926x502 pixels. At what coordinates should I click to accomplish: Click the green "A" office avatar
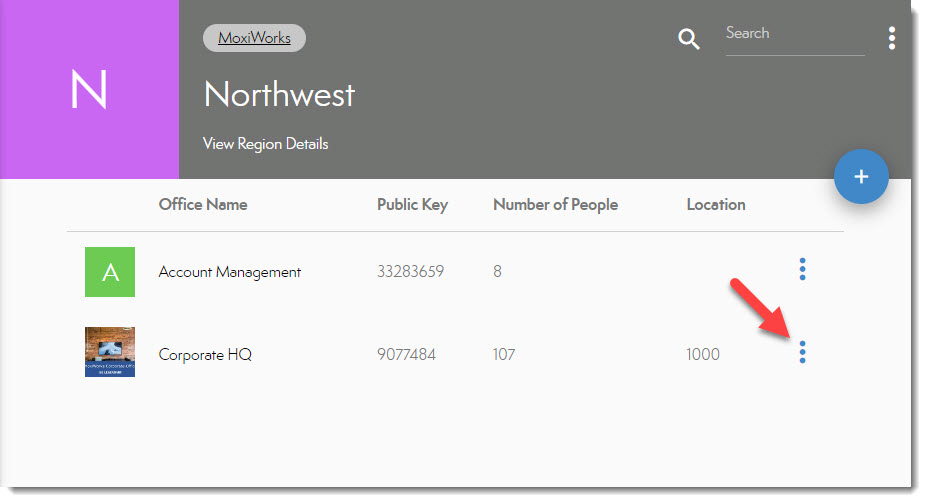[x=110, y=272]
